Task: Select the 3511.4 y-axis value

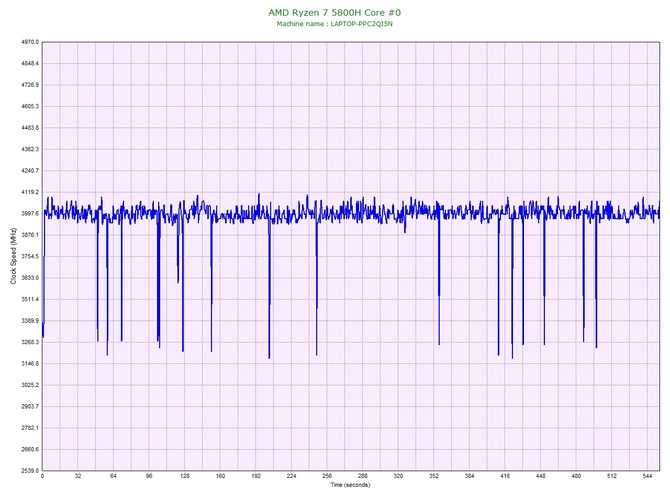Action: point(30,299)
